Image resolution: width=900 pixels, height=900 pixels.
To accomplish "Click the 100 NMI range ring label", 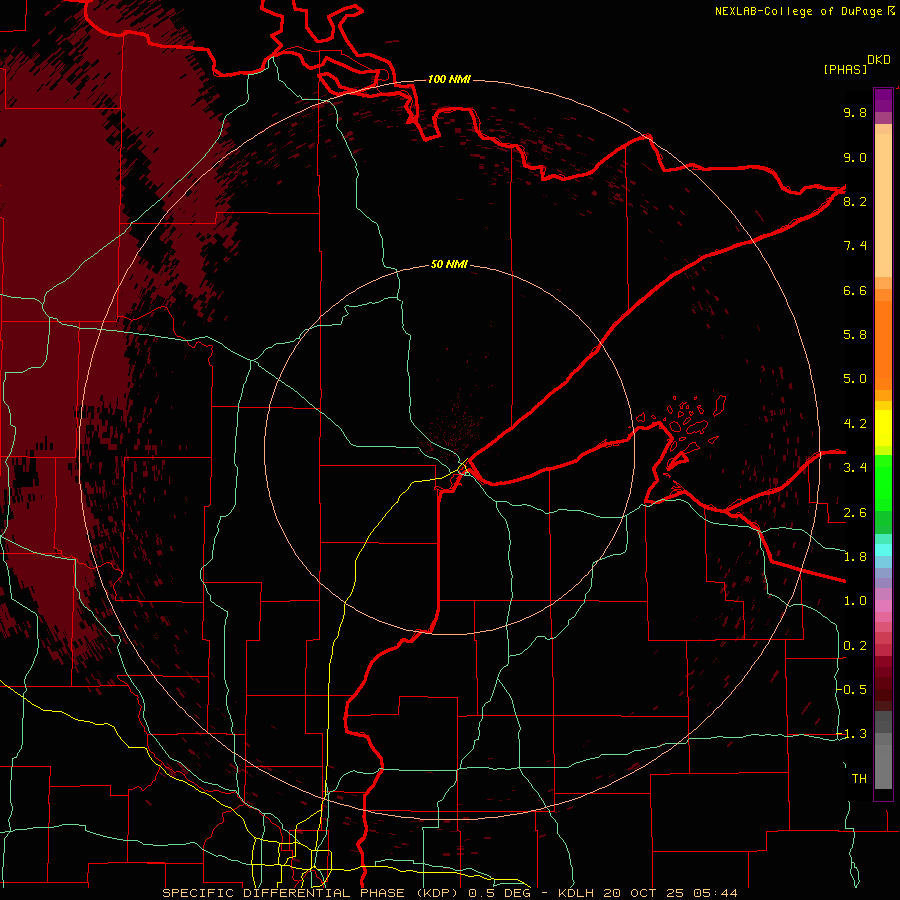I will [x=449, y=79].
